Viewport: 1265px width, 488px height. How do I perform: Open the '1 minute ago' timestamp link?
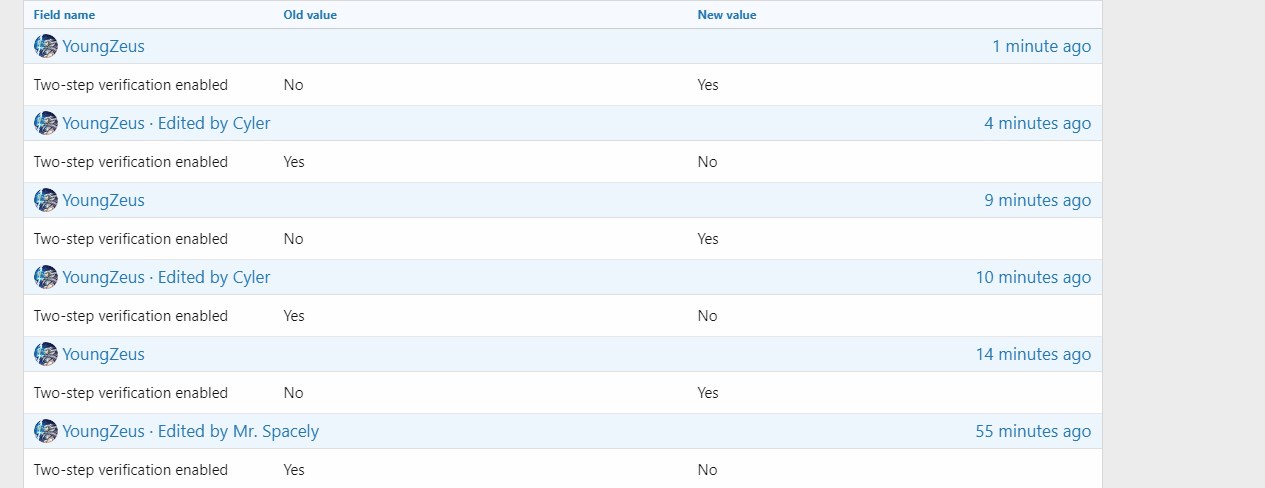(1041, 46)
